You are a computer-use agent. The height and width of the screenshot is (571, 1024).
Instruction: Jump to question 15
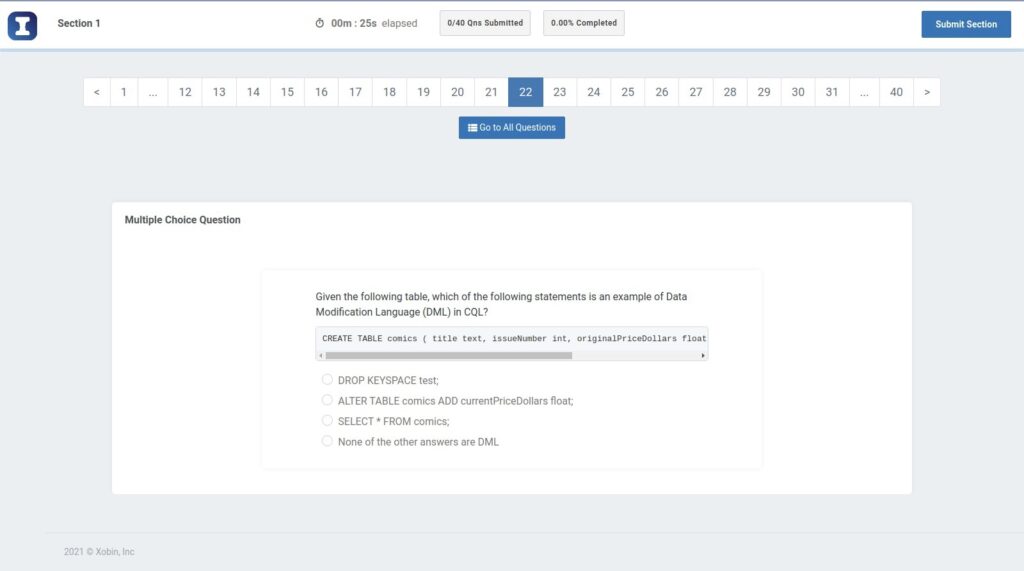pyautogui.click(x=287, y=92)
